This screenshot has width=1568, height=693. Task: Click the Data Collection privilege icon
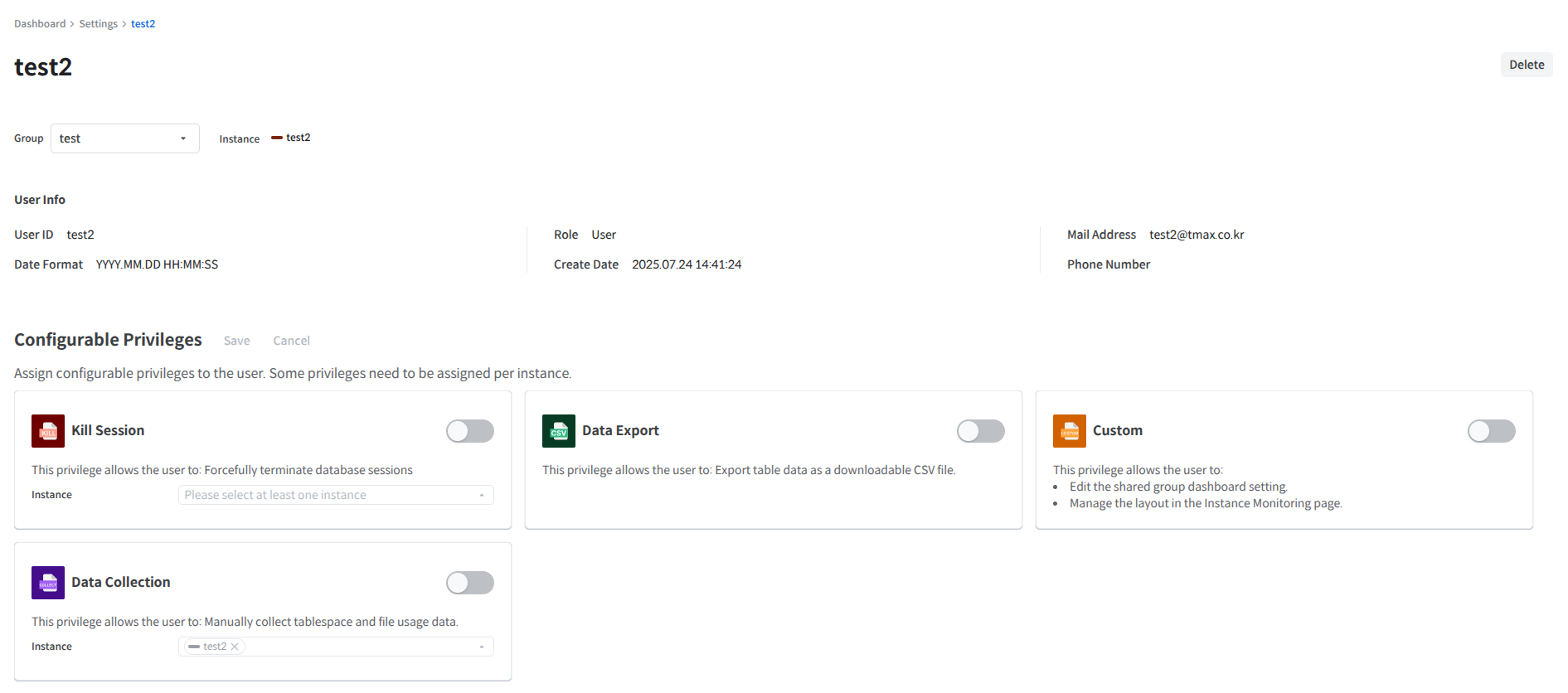pos(48,583)
